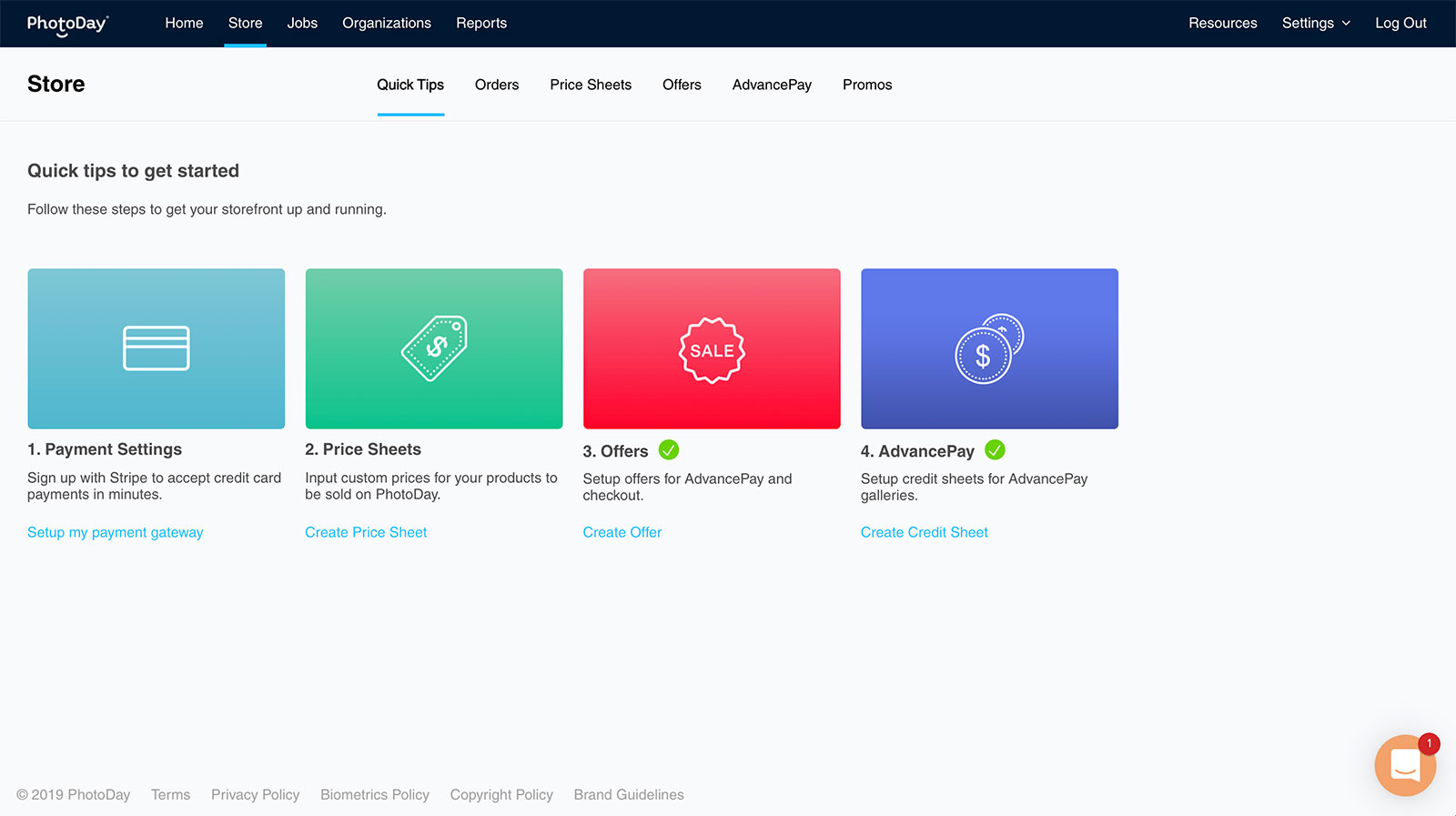The height and width of the screenshot is (816, 1456).
Task: Click the PhotoDay logo
Action: tap(67, 24)
